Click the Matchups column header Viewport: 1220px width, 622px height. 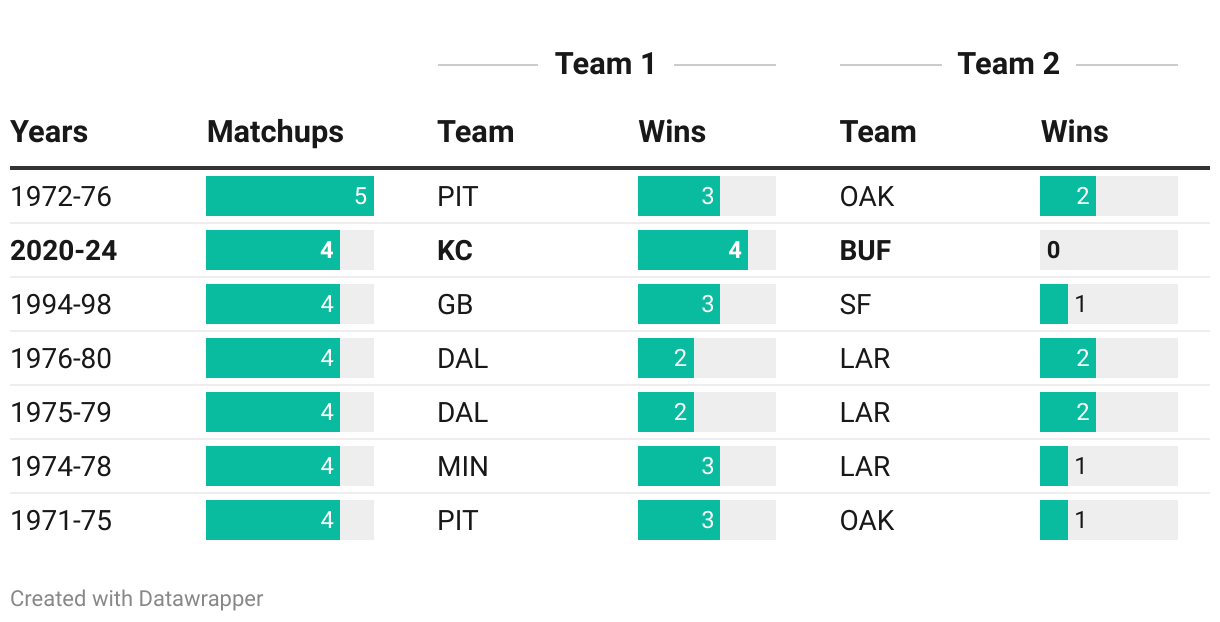point(275,132)
